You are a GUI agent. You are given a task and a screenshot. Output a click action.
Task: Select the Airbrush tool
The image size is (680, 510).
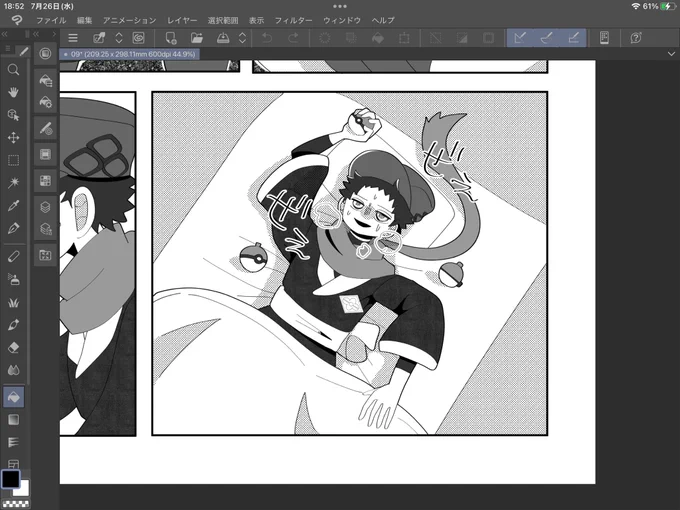coord(13,279)
